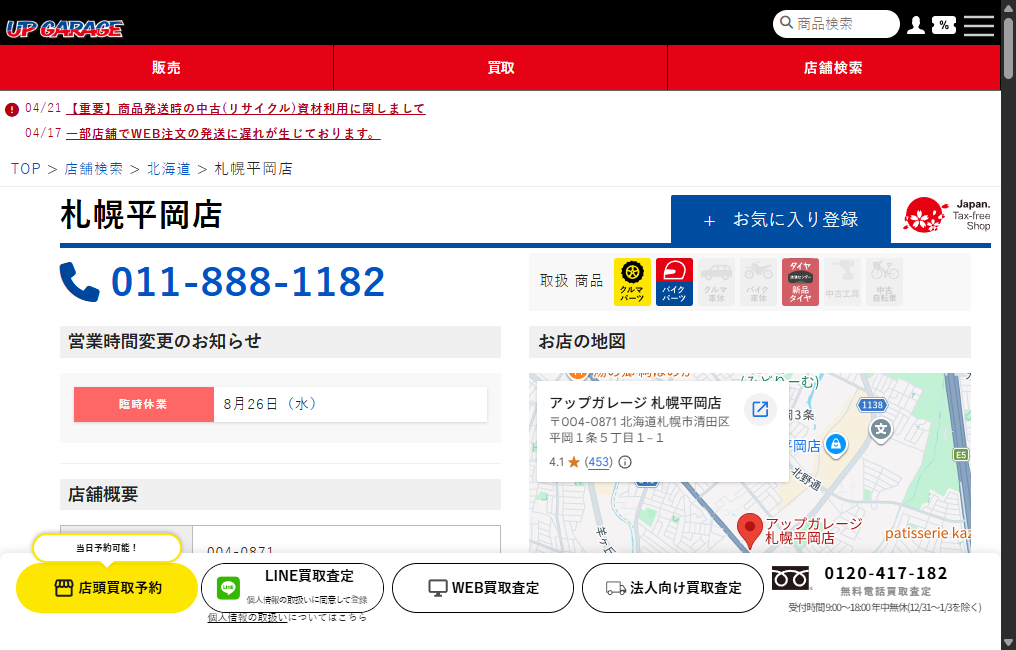The image size is (1016, 650).
Task: Open 453 reviews link on map card
Action: [x=599, y=462]
